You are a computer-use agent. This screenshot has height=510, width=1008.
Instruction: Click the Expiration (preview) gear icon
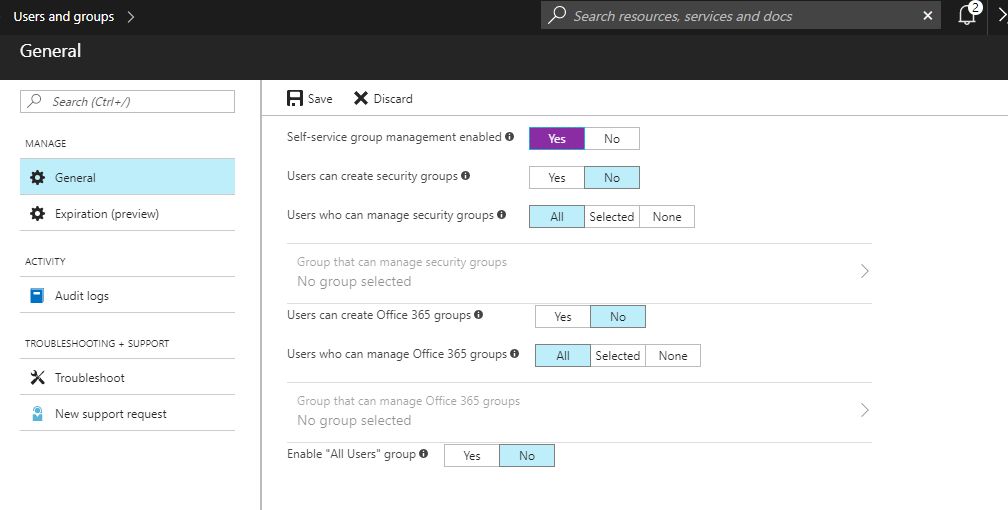37,214
